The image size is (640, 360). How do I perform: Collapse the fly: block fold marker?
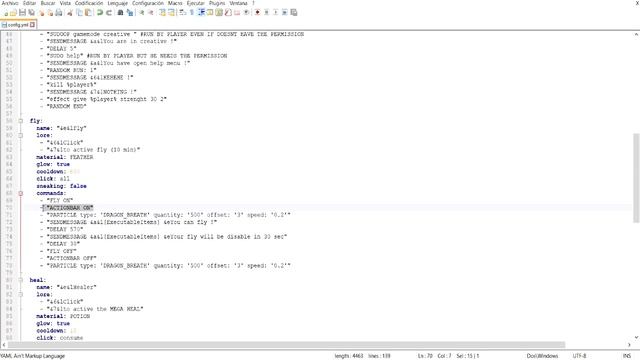(20, 121)
